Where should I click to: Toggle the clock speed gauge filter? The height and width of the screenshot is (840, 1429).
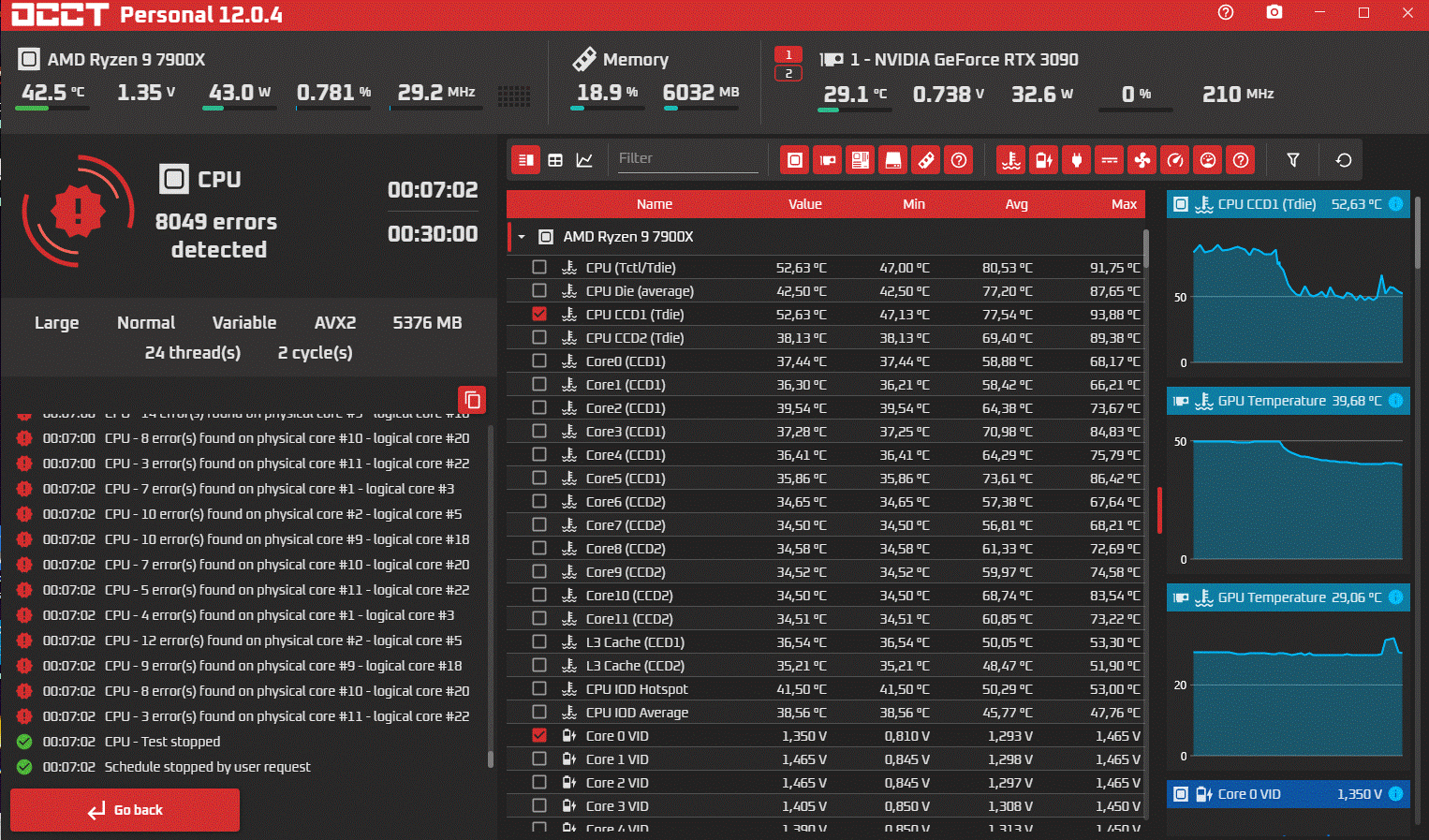1175,160
